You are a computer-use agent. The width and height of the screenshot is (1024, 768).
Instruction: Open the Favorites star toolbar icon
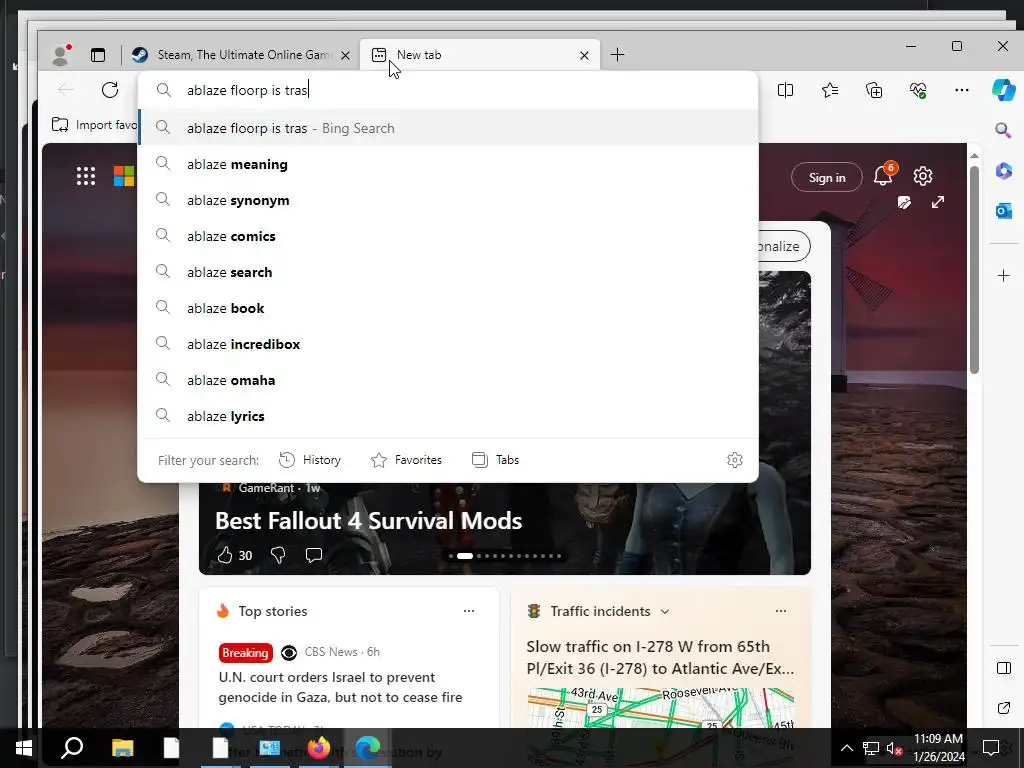pos(830,90)
